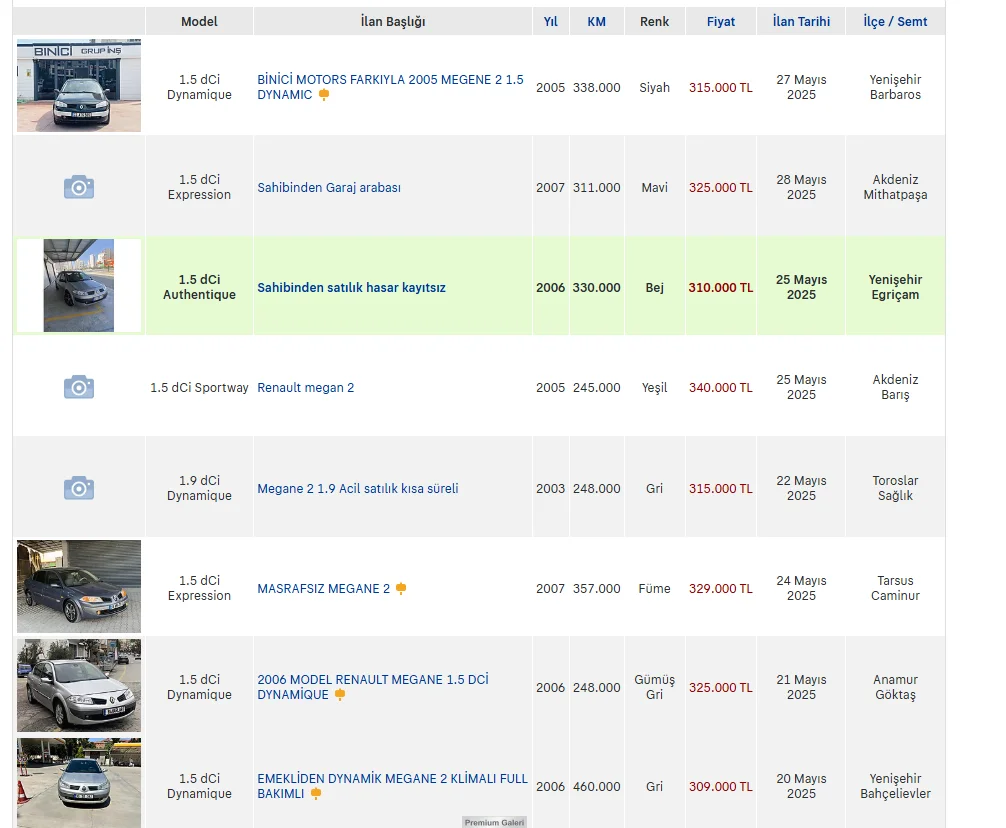
Task: Open 2006 MODEL RENAULT MEGANE 1.5 DCİ listing
Action: click(373, 687)
